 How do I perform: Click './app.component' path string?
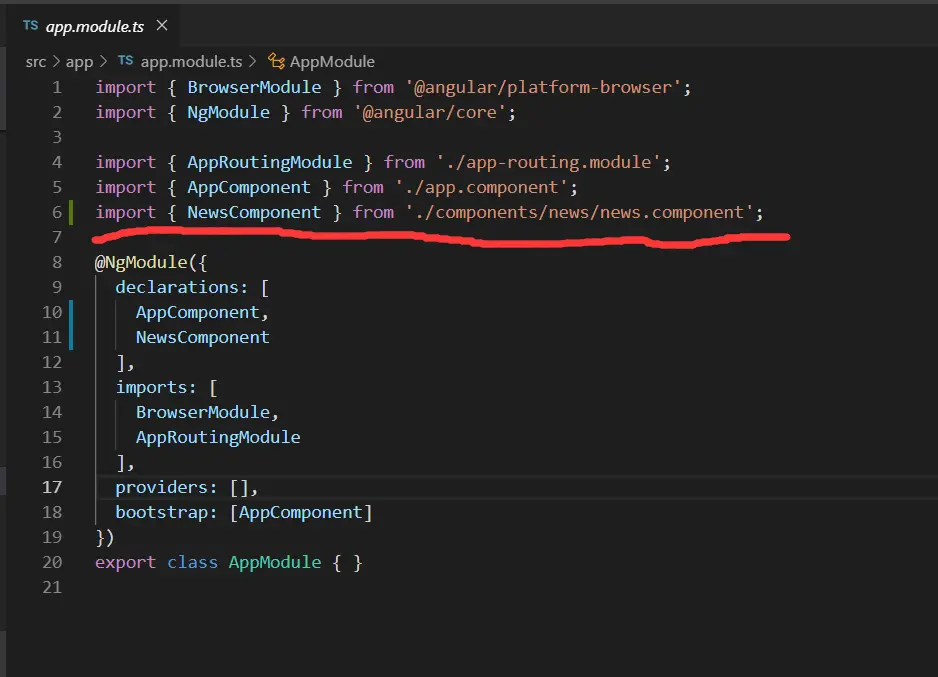coord(482,187)
